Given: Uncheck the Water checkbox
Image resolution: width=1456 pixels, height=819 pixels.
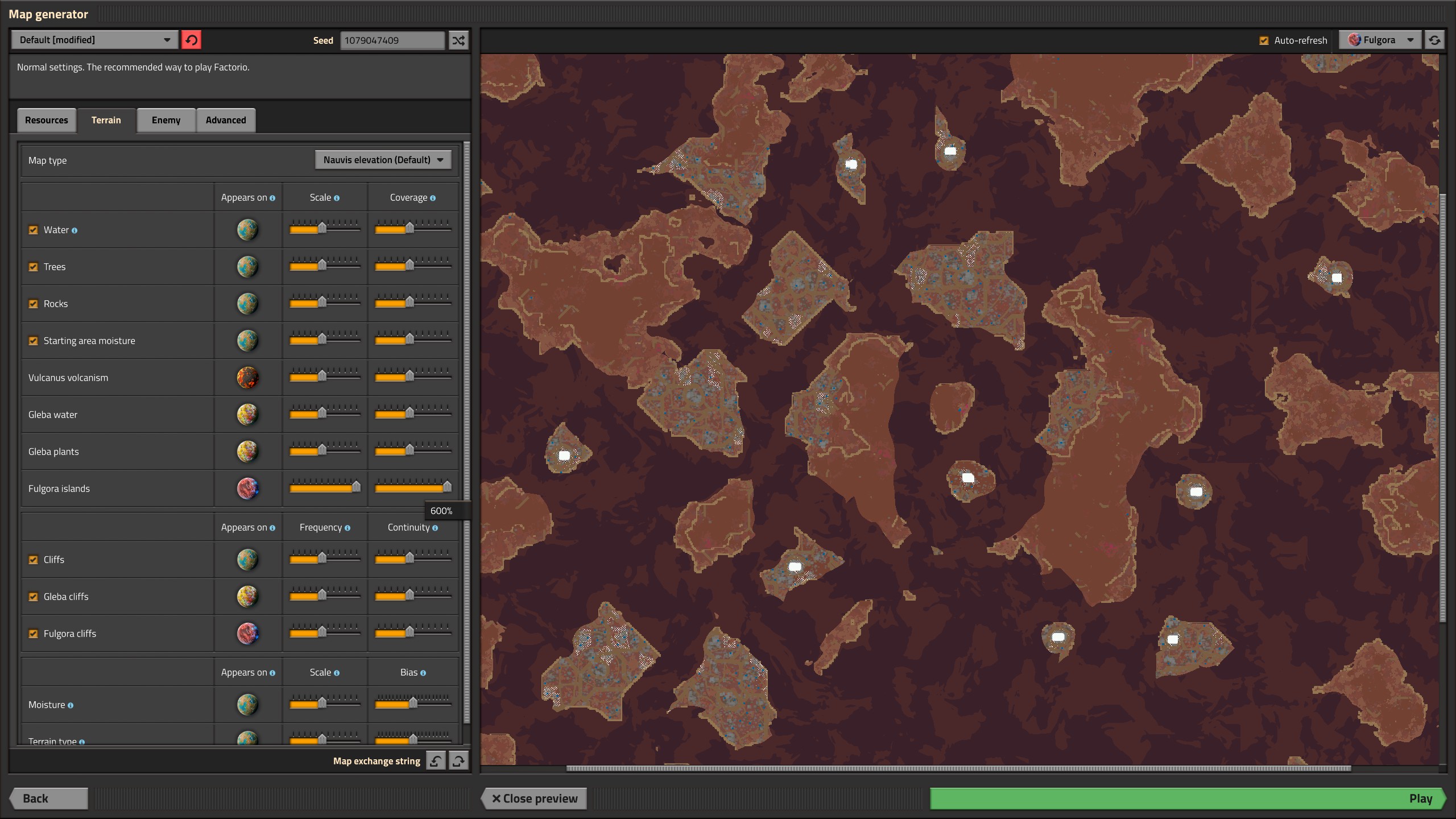Looking at the screenshot, I should pyautogui.click(x=34, y=230).
